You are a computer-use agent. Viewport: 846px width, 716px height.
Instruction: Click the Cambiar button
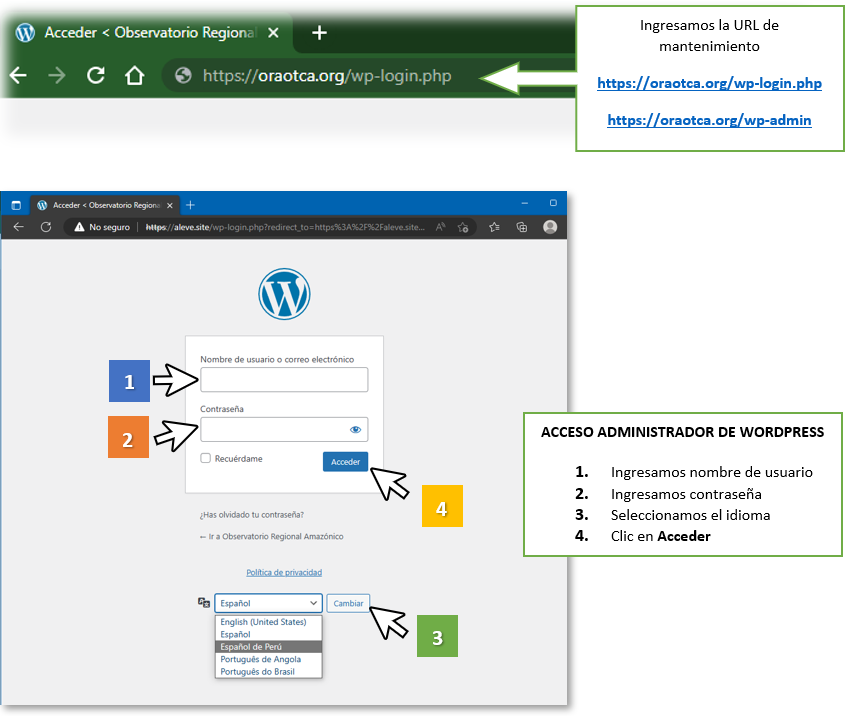pos(348,603)
